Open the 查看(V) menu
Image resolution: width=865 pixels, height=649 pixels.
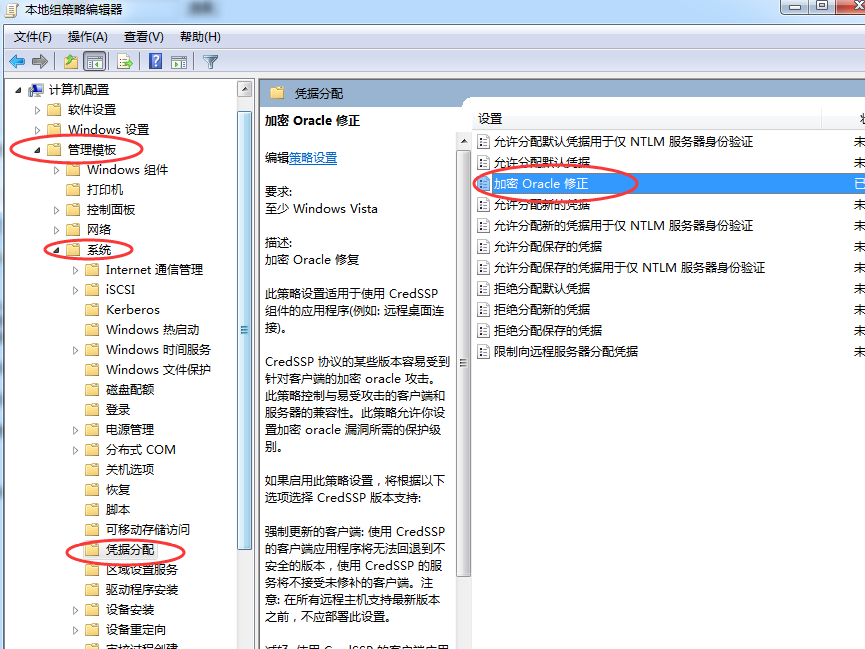[x=143, y=37]
